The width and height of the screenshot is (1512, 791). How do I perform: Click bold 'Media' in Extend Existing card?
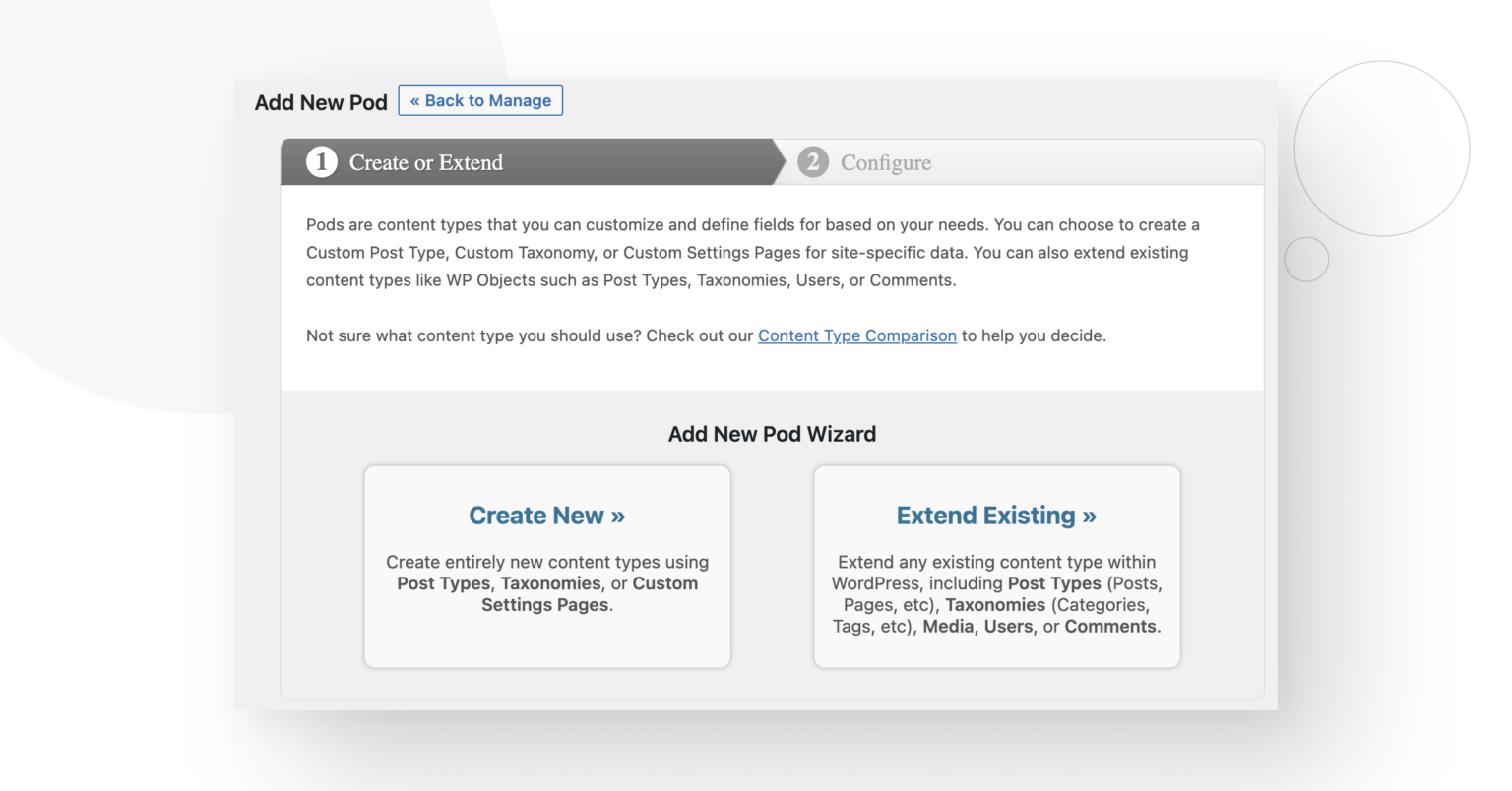[x=948, y=627]
